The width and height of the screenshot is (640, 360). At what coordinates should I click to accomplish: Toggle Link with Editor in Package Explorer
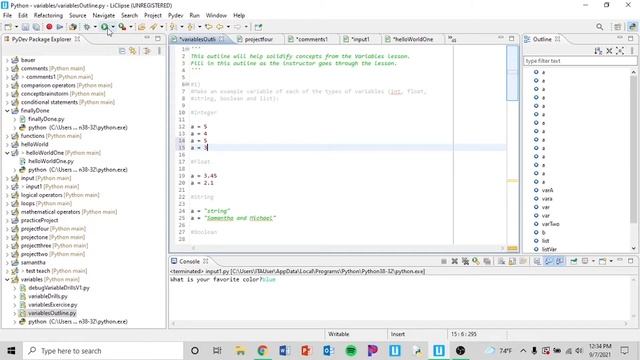point(133,51)
